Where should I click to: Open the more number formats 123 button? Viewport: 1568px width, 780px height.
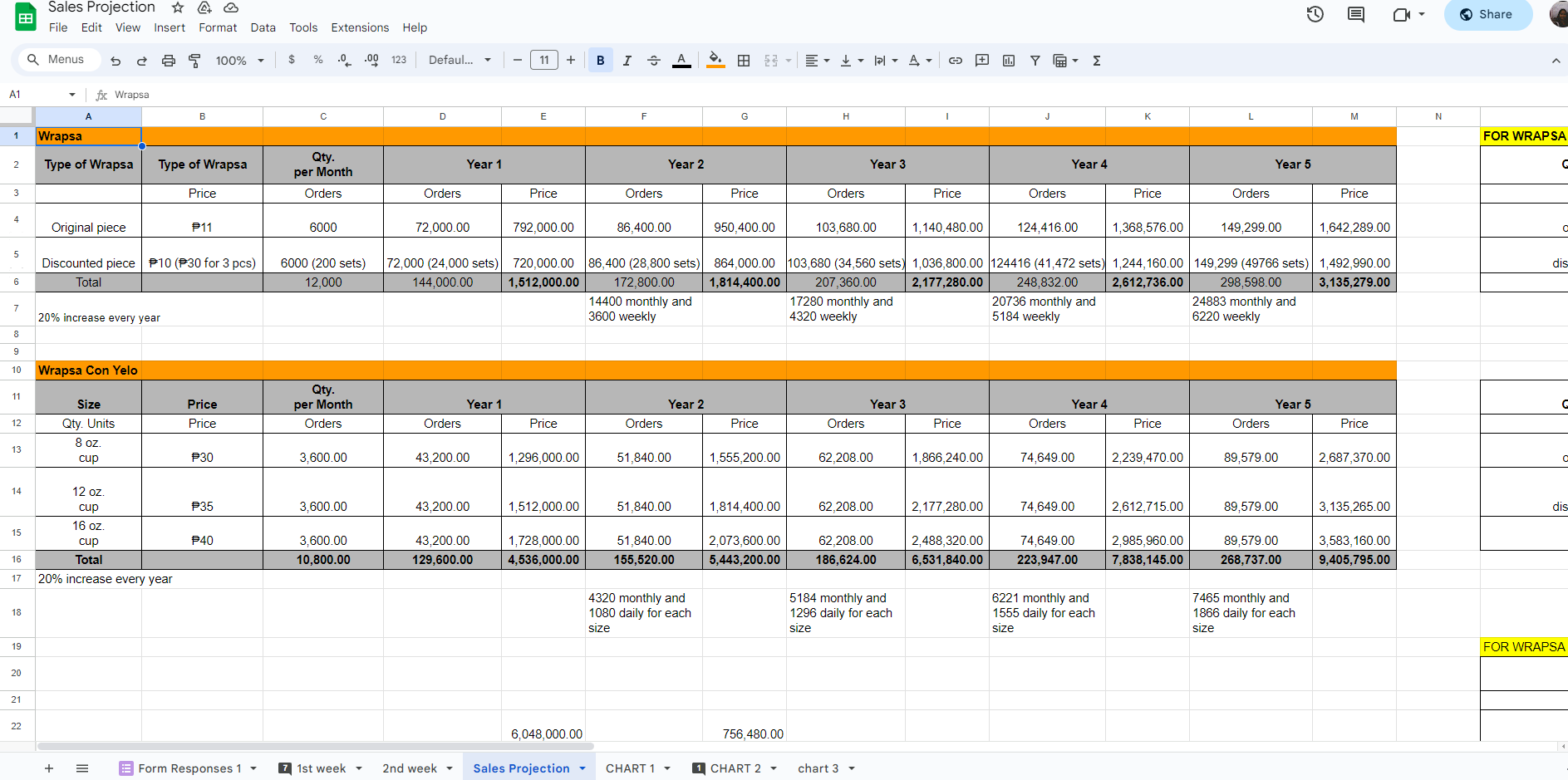coord(399,60)
